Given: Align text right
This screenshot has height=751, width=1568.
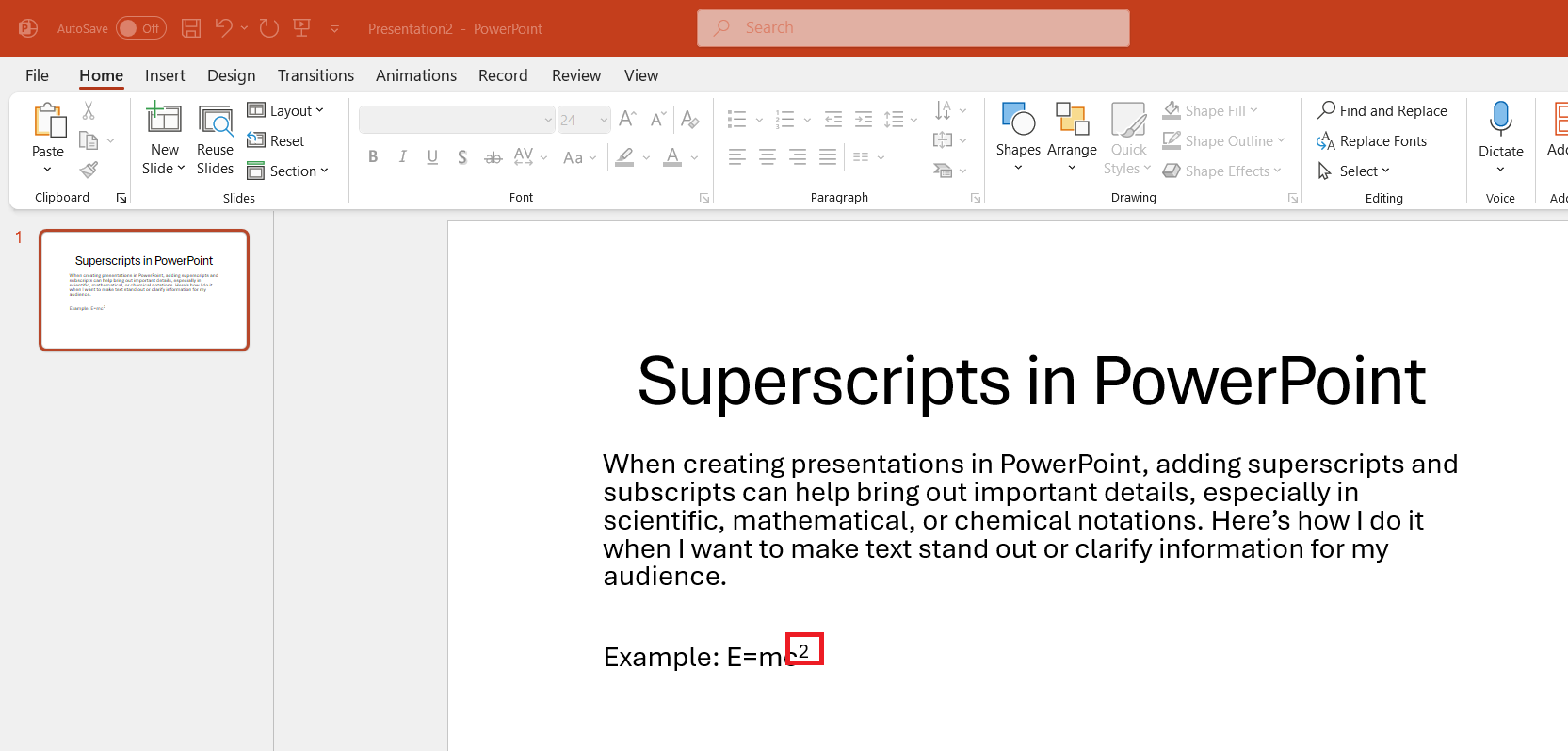Looking at the screenshot, I should pos(798,157).
